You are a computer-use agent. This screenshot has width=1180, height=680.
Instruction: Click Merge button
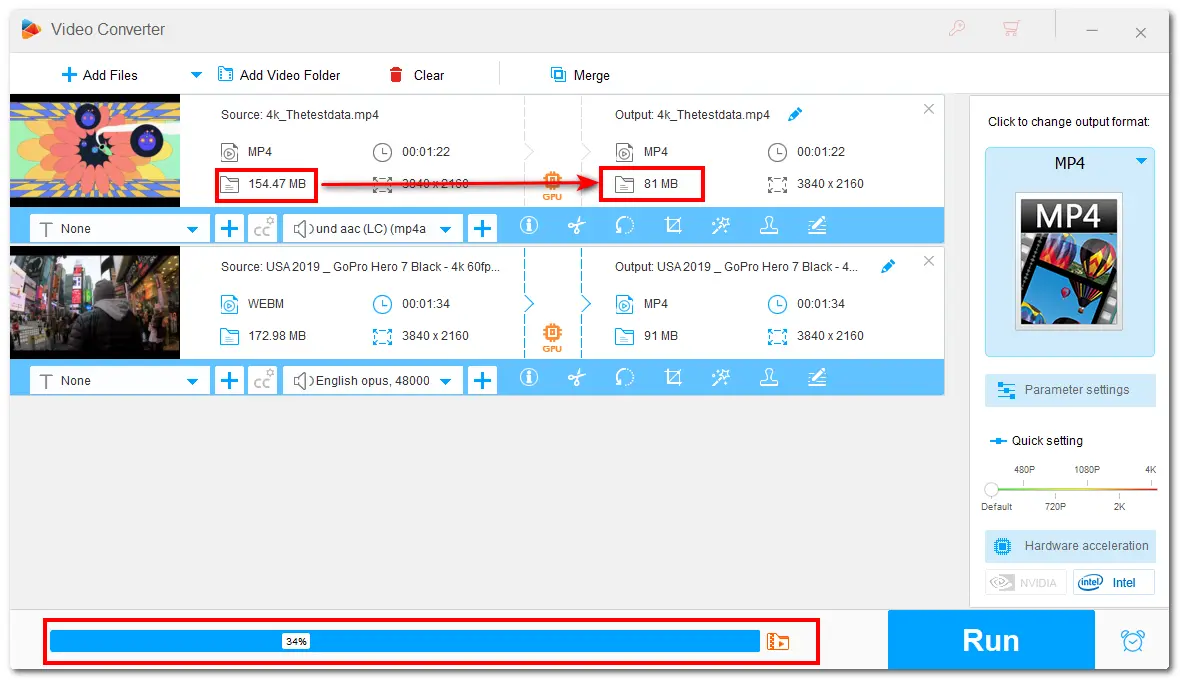click(x=580, y=75)
